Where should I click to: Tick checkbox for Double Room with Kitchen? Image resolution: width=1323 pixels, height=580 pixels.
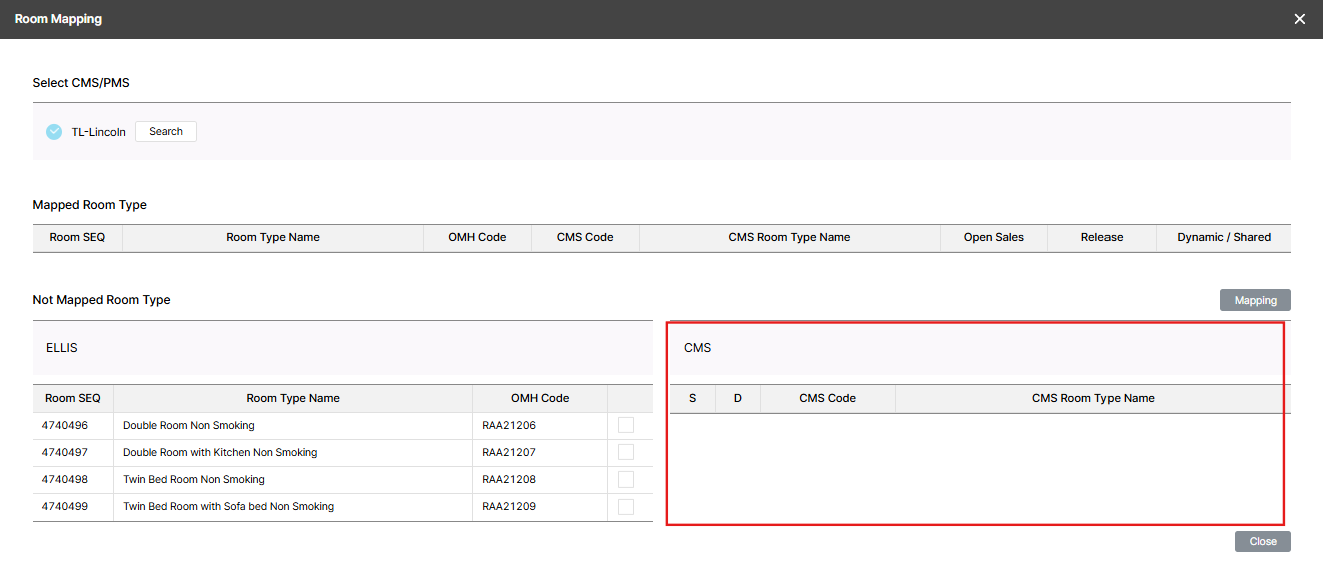[x=626, y=452]
